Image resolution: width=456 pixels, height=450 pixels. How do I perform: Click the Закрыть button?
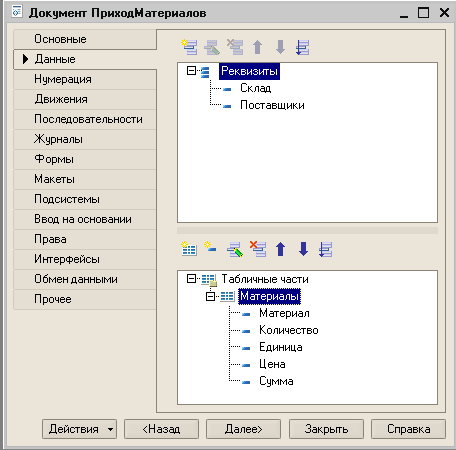pos(326,429)
